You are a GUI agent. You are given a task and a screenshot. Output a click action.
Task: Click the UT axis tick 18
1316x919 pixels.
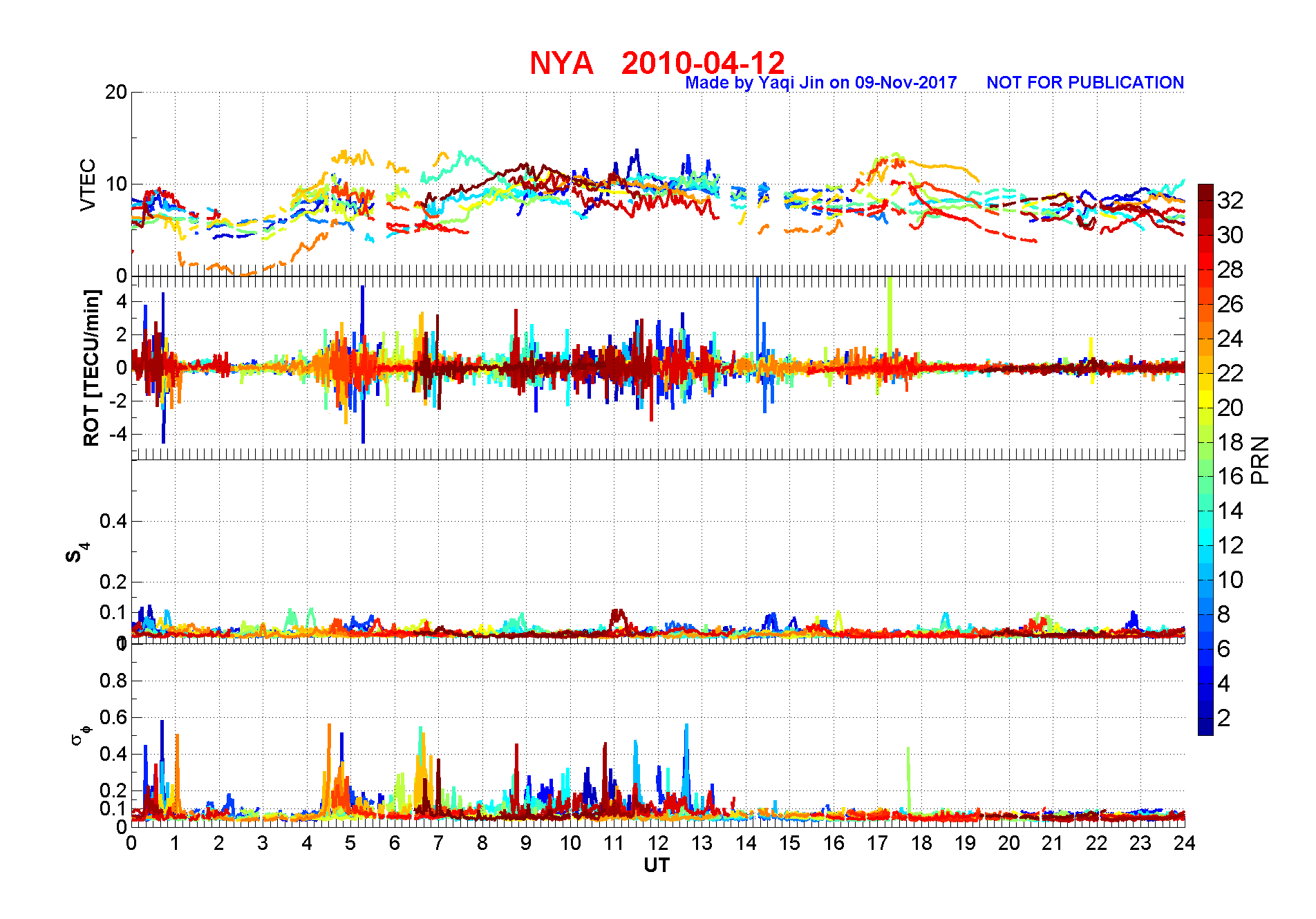(921, 843)
